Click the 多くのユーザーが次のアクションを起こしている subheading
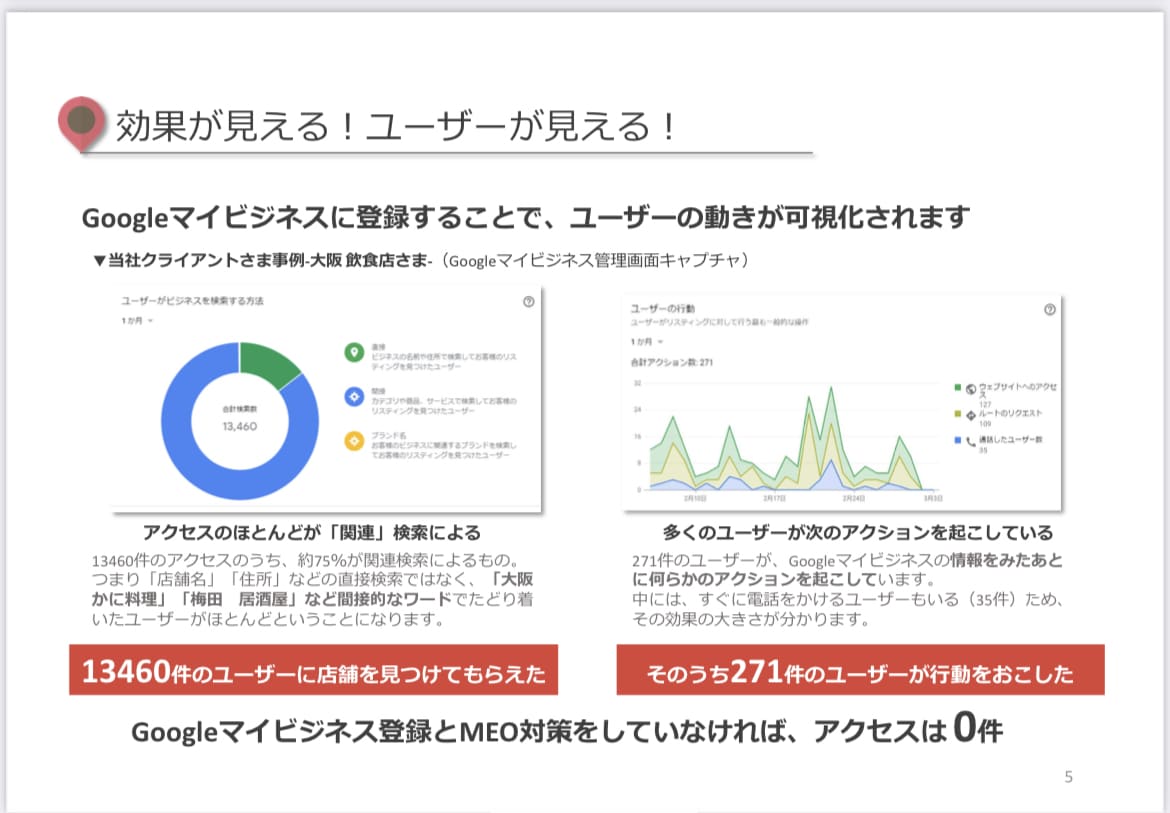The width and height of the screenshot is (1170, 813). pyautogui.click(x=858, y=533)
